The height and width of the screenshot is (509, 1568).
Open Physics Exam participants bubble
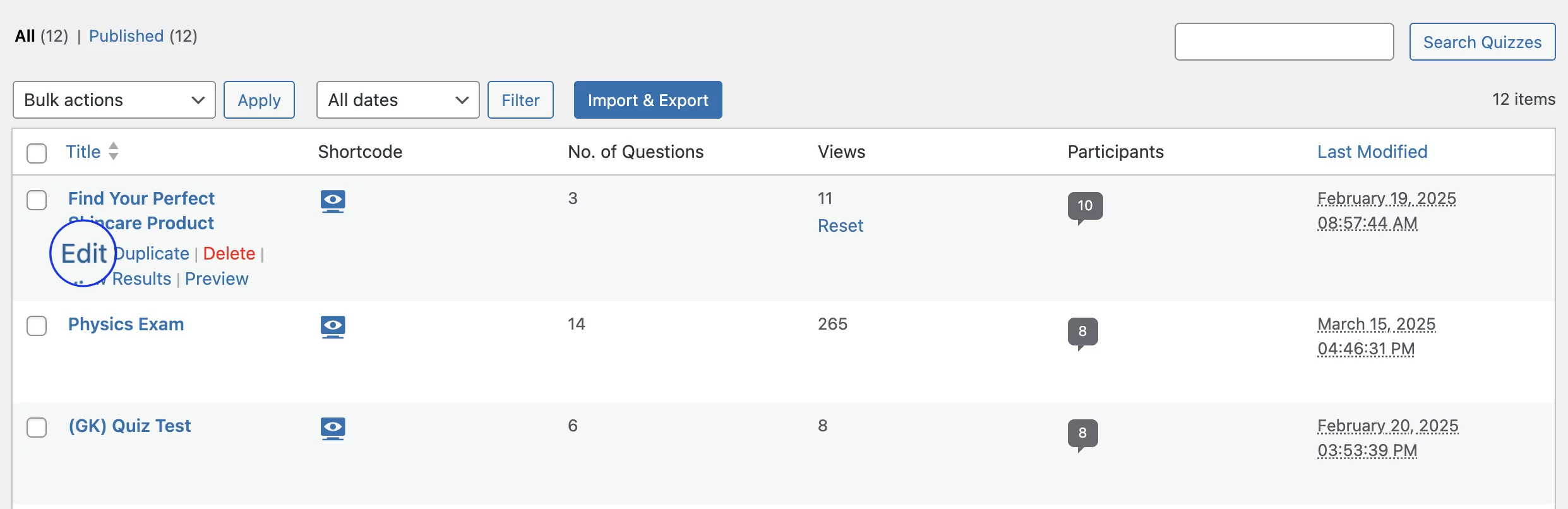click(x=1082, y=333)
